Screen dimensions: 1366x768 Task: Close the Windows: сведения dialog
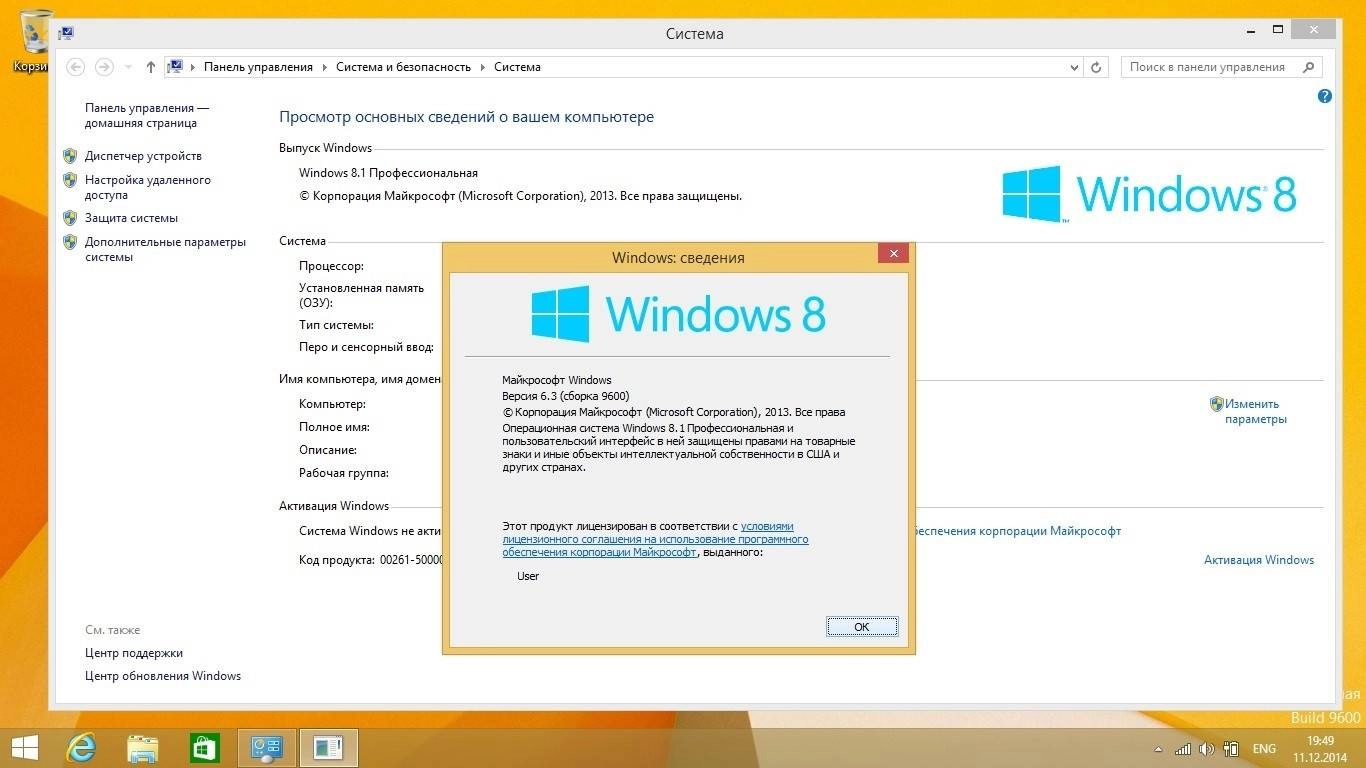click(x=893, y=253)
